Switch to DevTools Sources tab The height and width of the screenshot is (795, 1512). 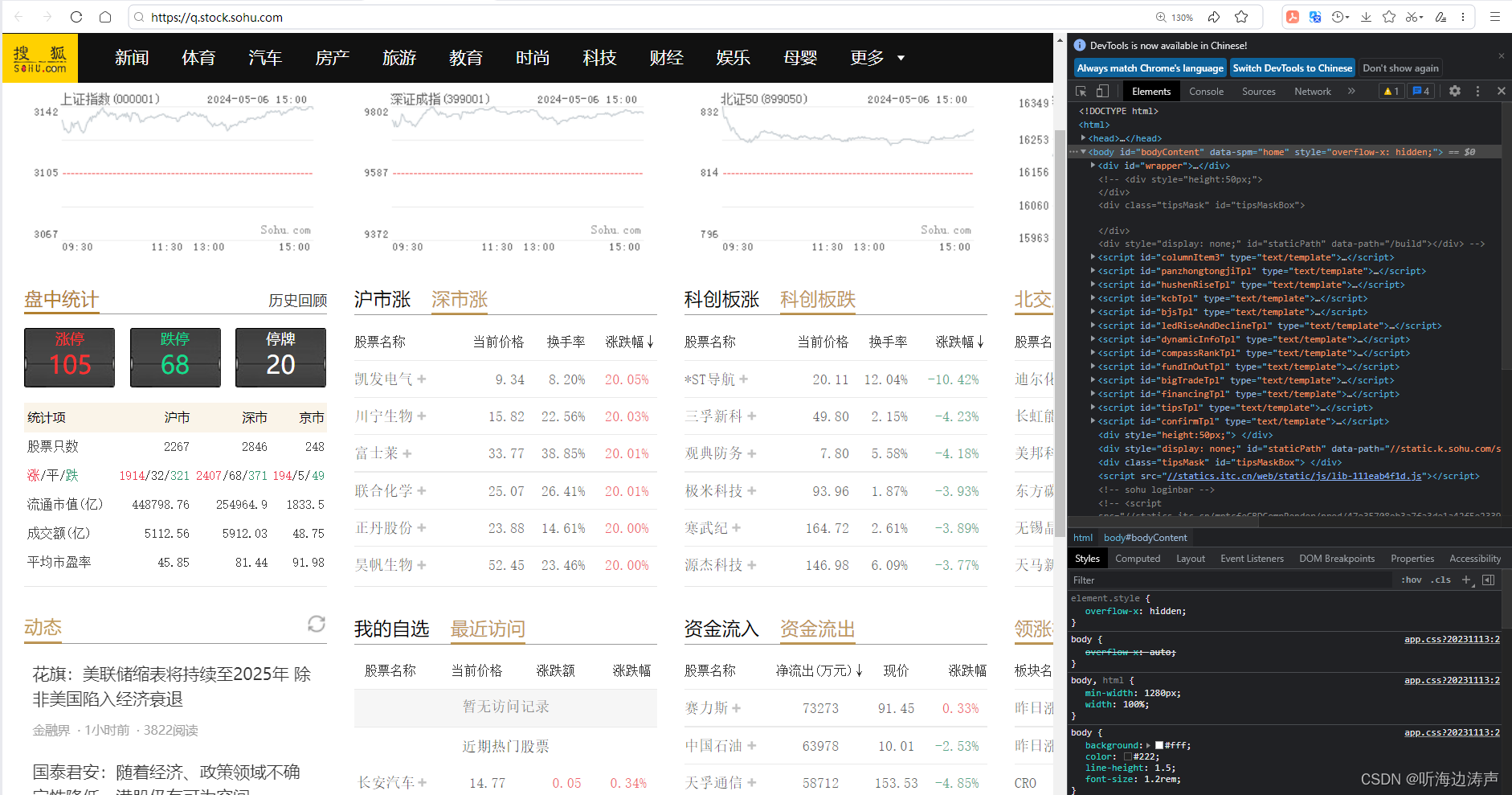click(1258, 91)
